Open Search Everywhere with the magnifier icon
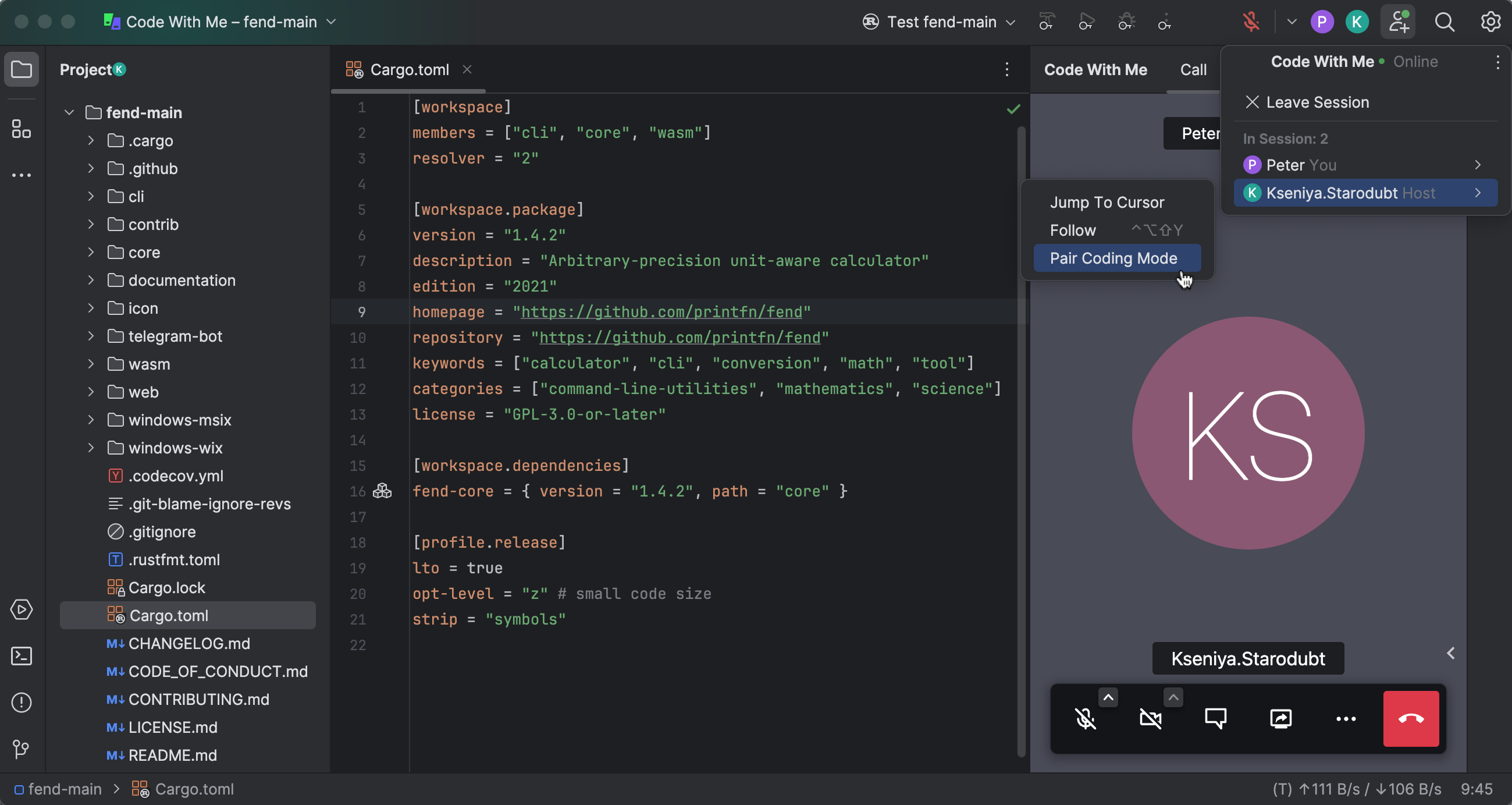Viewport: 1512px width, 805px height. tap(1445, 22)
